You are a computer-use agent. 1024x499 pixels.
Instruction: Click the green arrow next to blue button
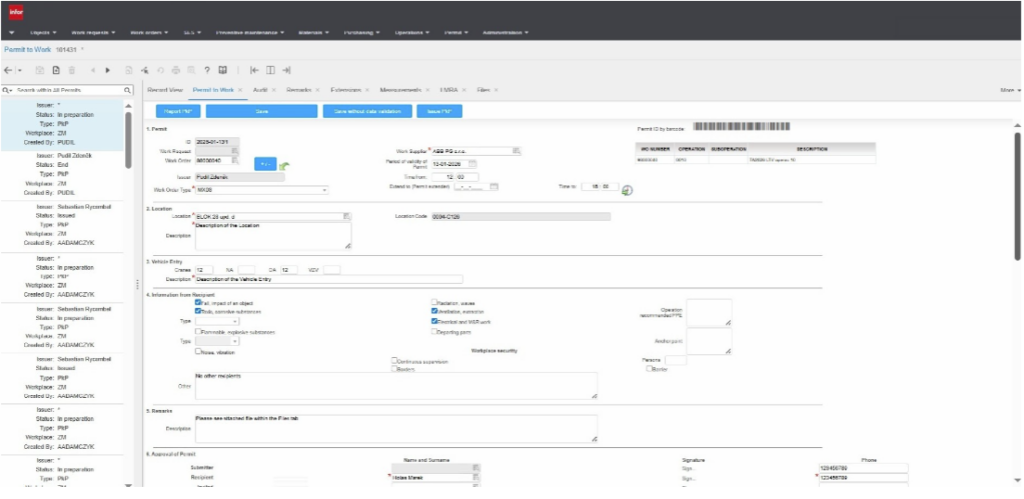click(285, 166)
